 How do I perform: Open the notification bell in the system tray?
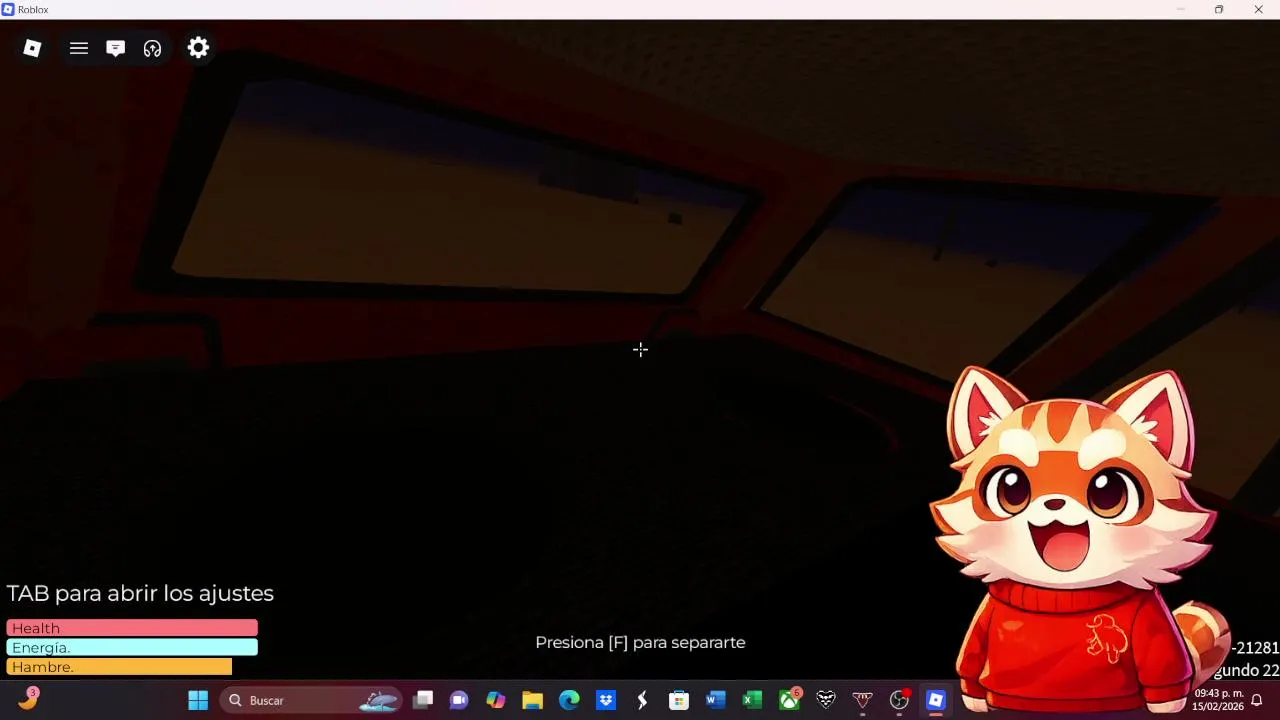tap(1257, 700)
